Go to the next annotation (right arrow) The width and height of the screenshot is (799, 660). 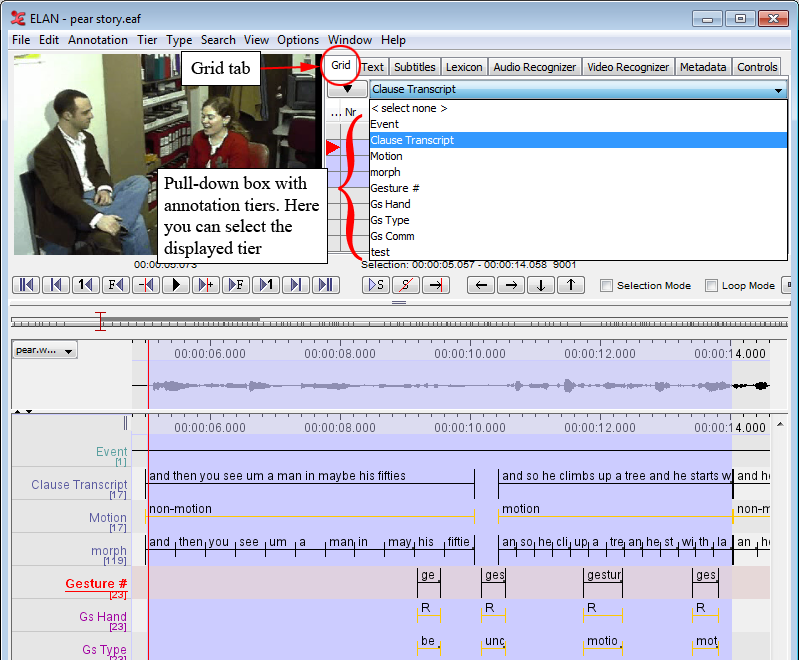(x=511, y=285)
